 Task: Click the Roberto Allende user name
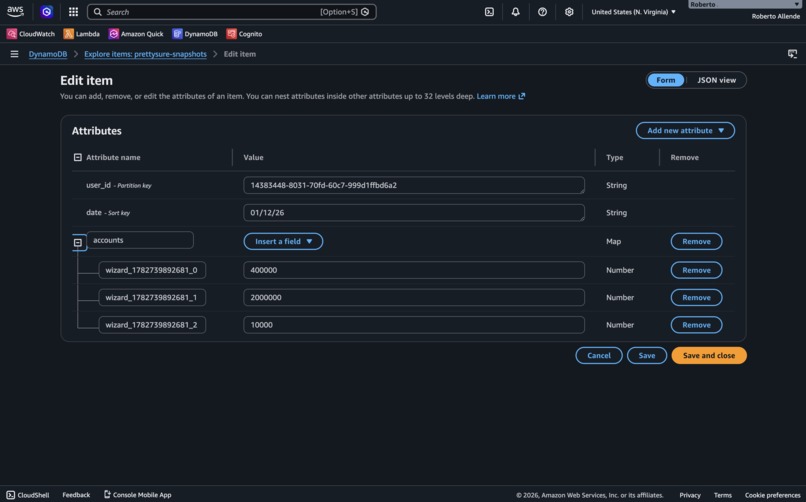(776, 16)
